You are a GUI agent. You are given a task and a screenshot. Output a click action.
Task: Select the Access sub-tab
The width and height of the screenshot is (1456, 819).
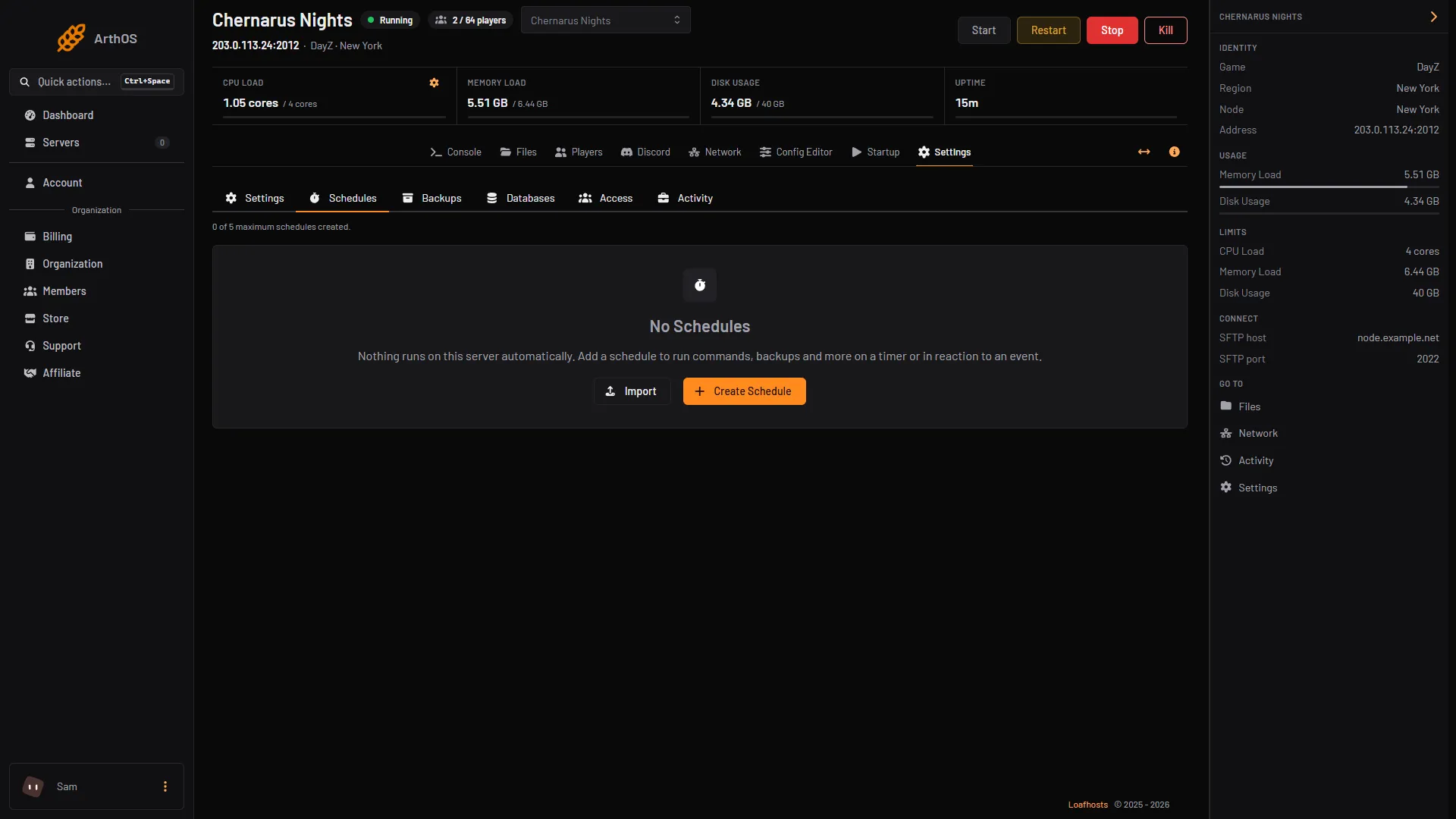tap(605, 198)
